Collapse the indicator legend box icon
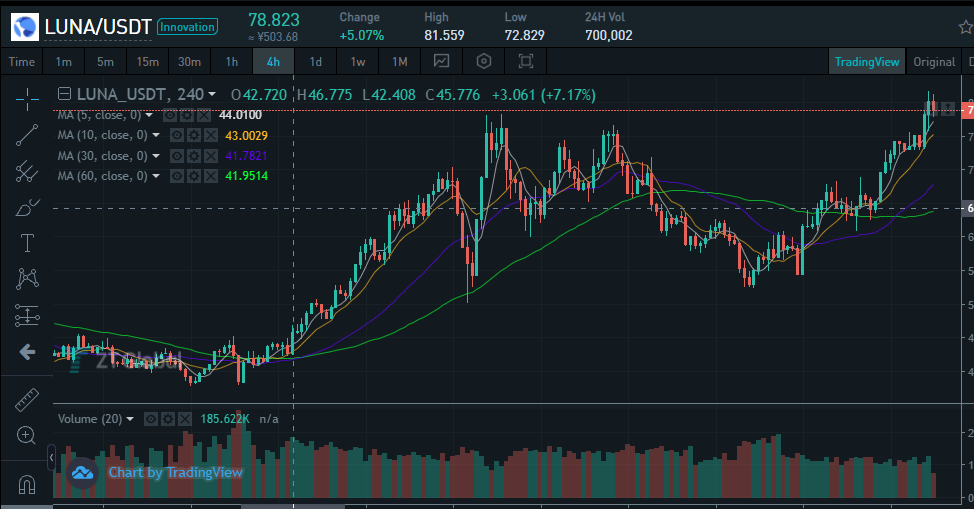 64,94
